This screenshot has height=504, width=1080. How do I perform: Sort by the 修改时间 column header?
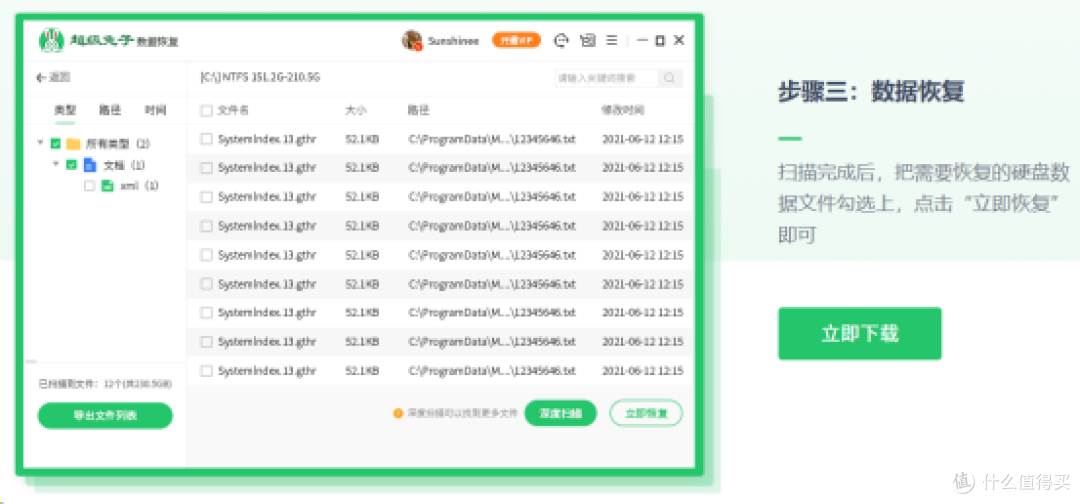pyautogui.click(x=623, y=110)
